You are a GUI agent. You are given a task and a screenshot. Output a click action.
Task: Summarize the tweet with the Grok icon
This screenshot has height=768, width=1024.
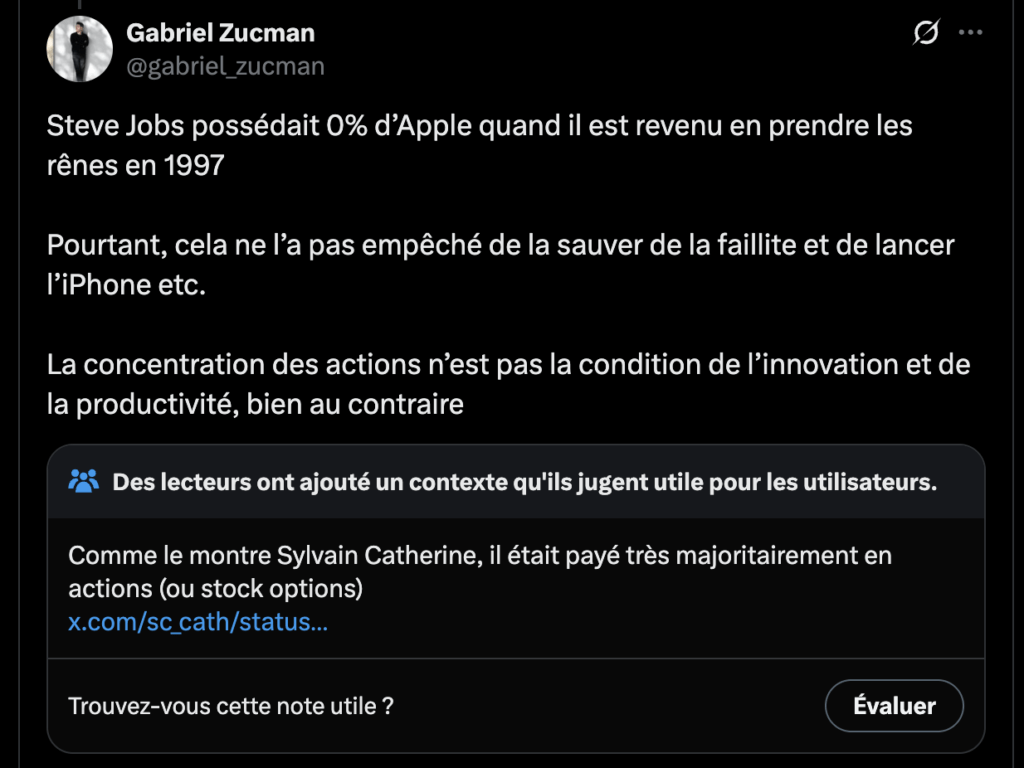(x=925, y=32)
